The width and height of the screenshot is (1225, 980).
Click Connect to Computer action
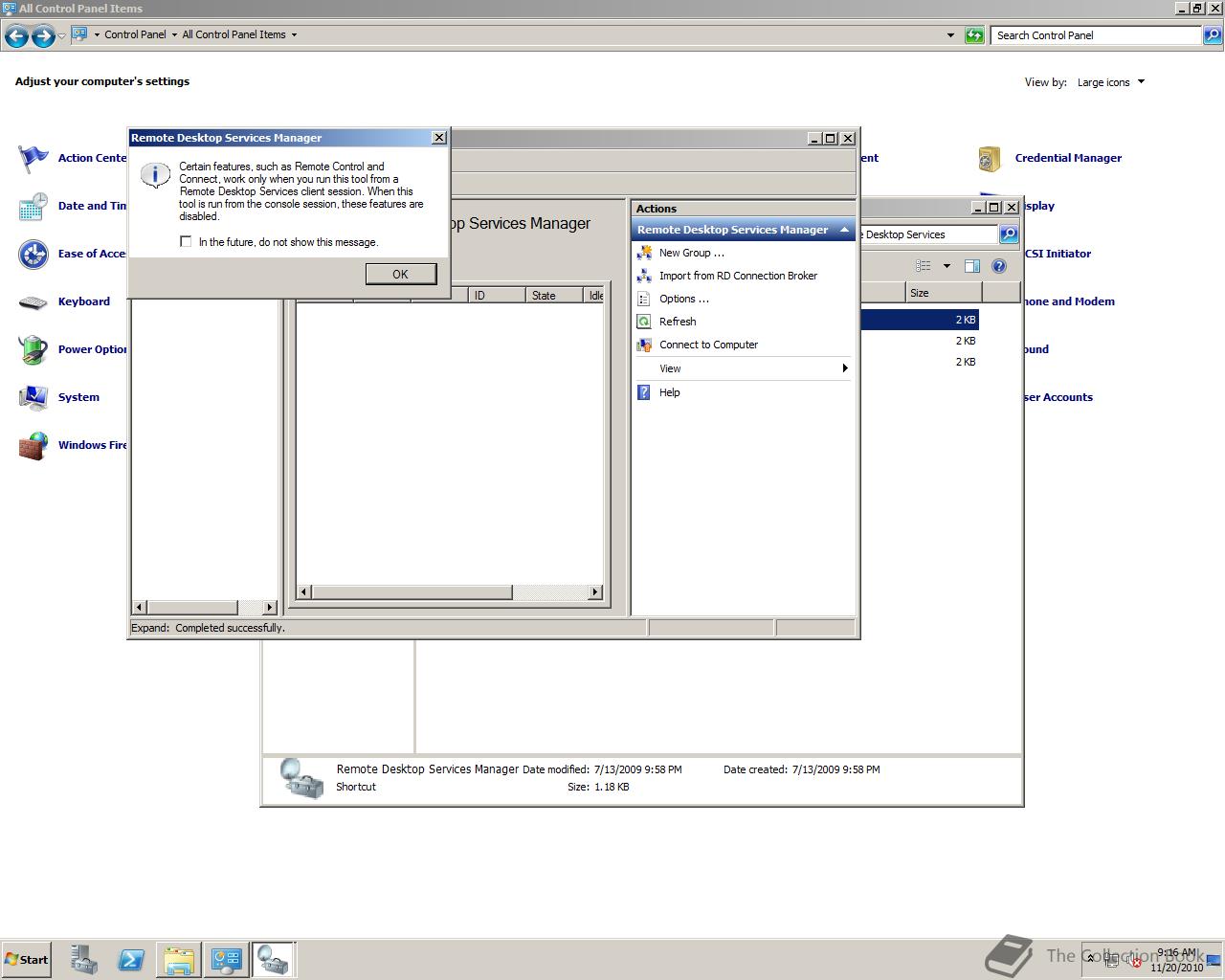pyautogui.click(x=708, y=345)
